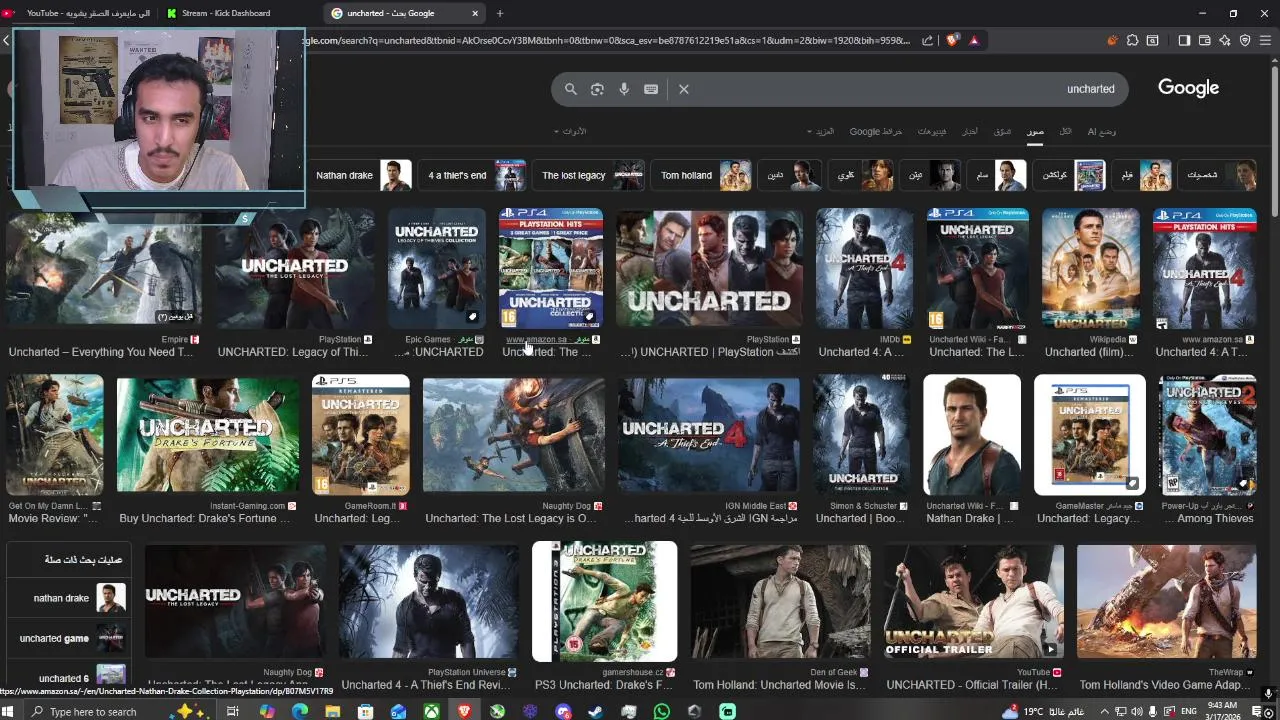
Task: Open volume control in the system tray
Action: click(x=1135, y=711)
